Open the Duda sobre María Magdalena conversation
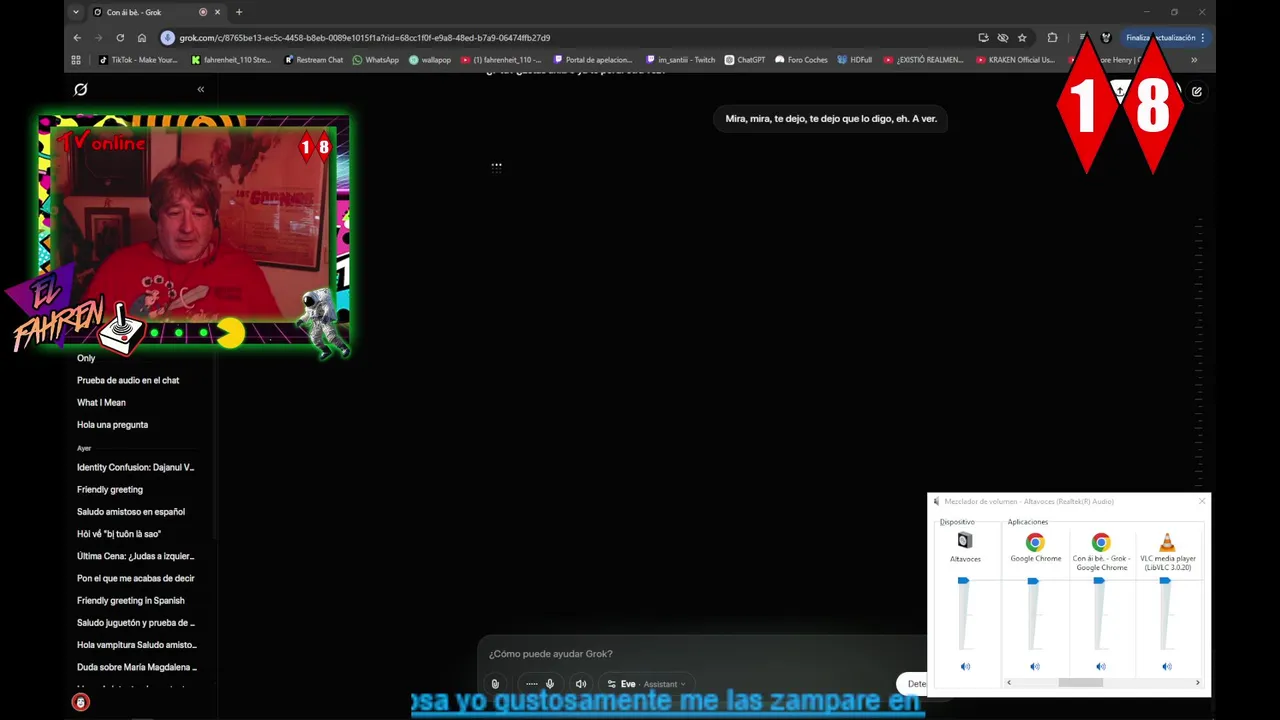 [136, 667]
